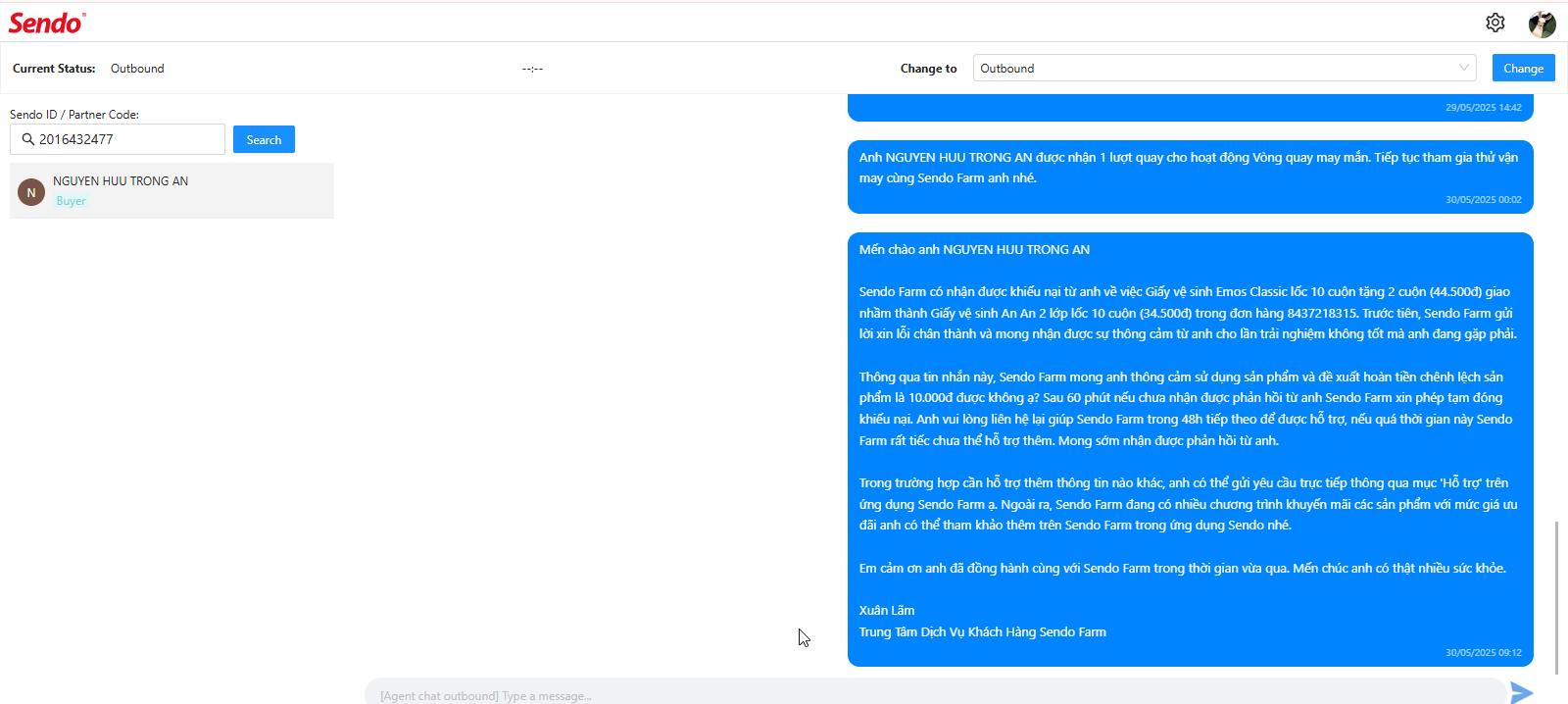Click the --:-- timer text
The height and width of the screenshot is (704, 1568).
(532, 69)
